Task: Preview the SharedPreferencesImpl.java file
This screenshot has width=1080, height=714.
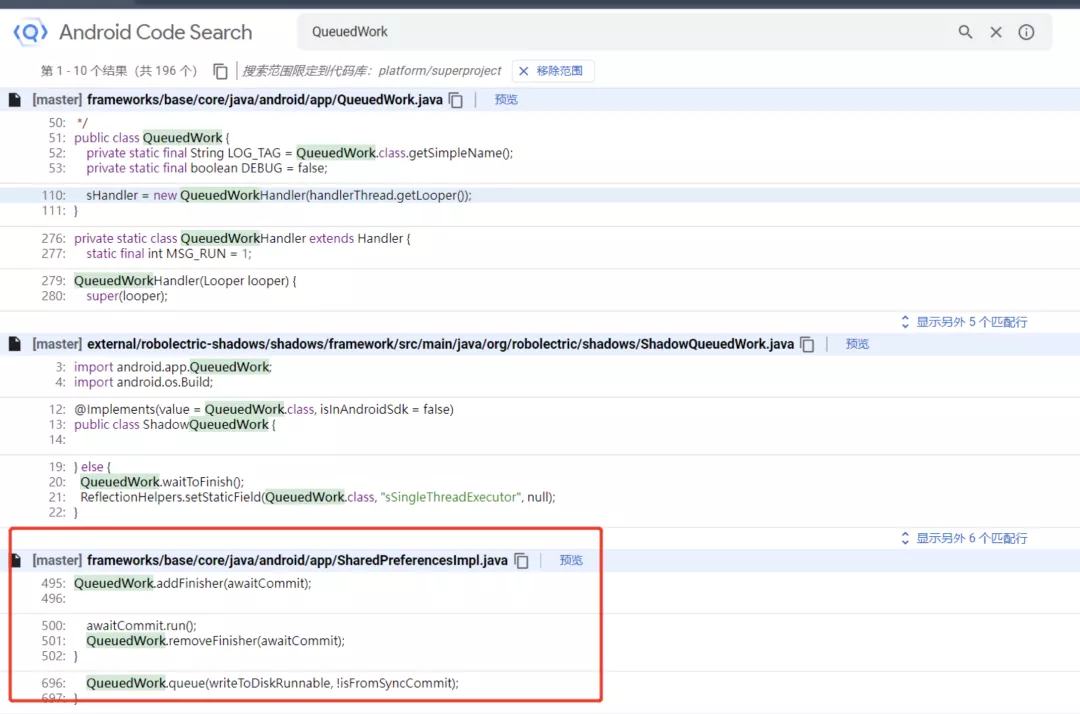Action: [x=571, y=561]
